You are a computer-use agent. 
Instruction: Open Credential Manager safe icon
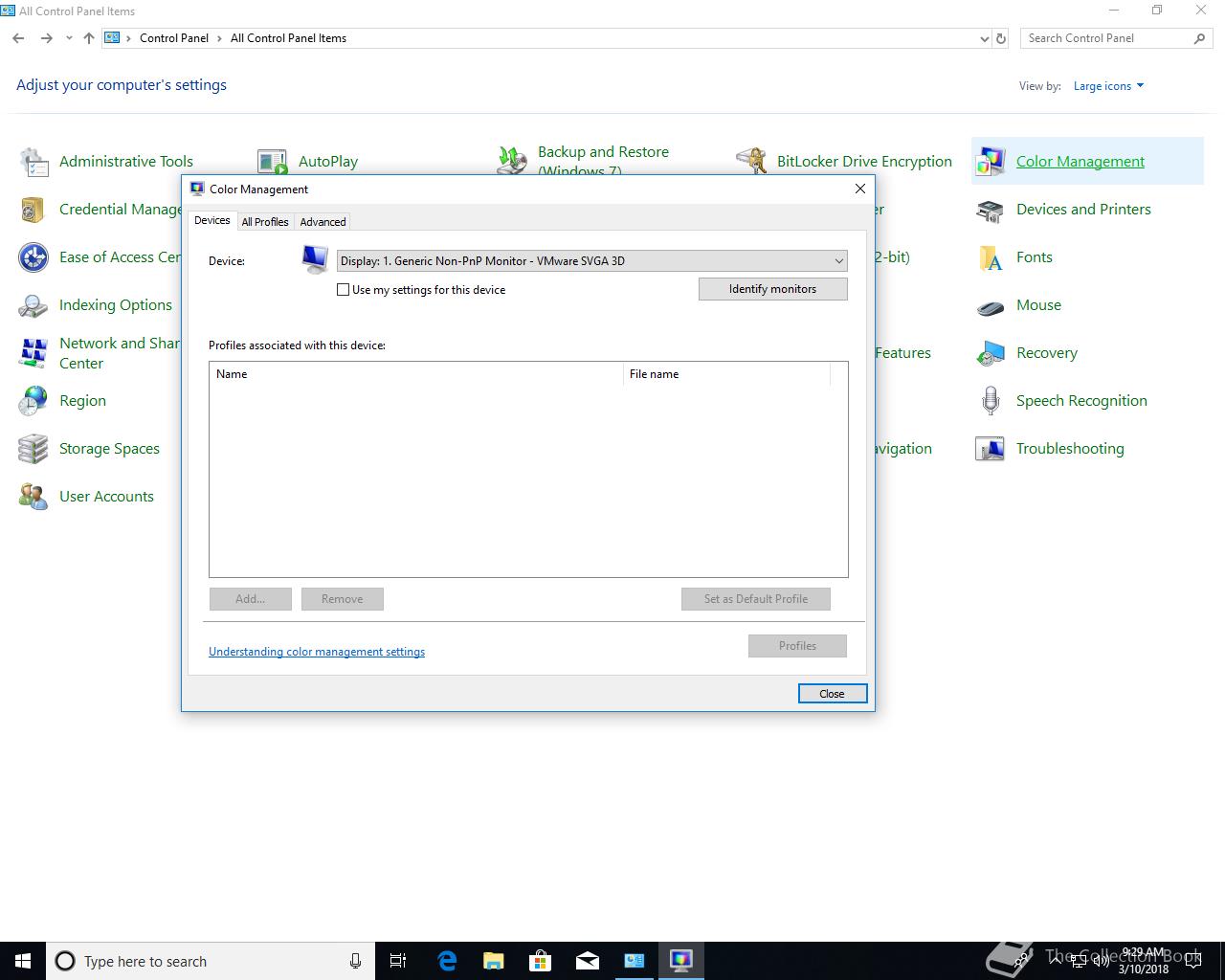(33, 210)
